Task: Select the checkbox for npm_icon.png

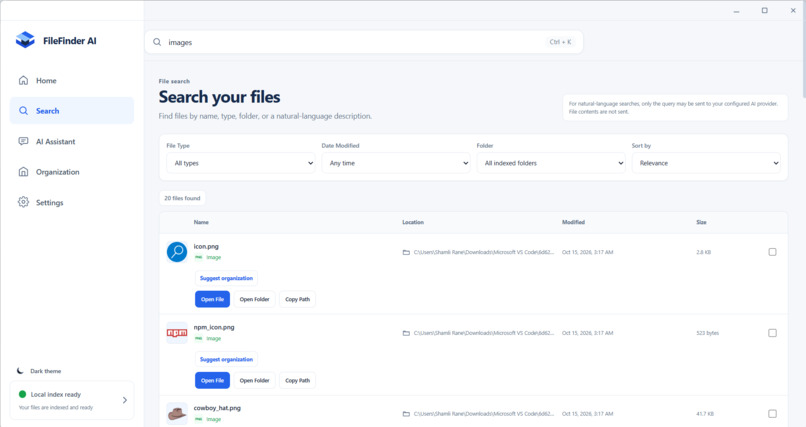Action: pyautogui.click(x=772, y=333)
